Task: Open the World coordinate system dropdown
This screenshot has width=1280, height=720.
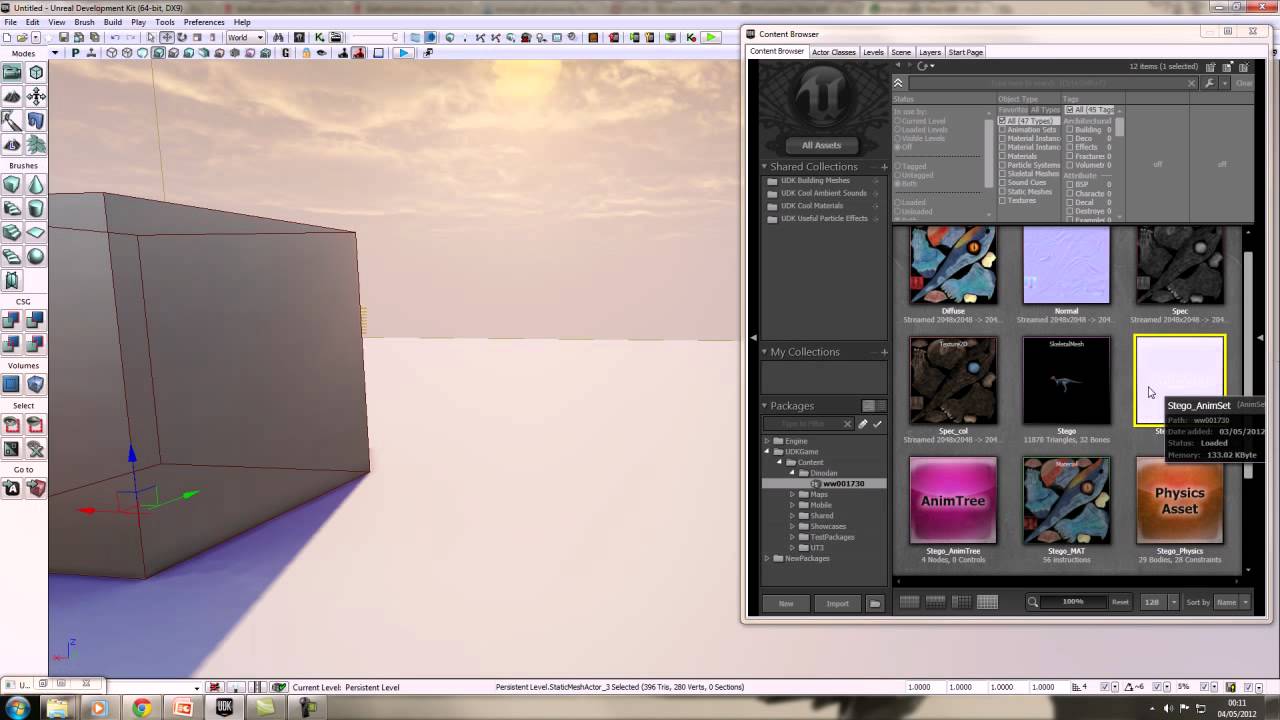Action: point(245,38)
